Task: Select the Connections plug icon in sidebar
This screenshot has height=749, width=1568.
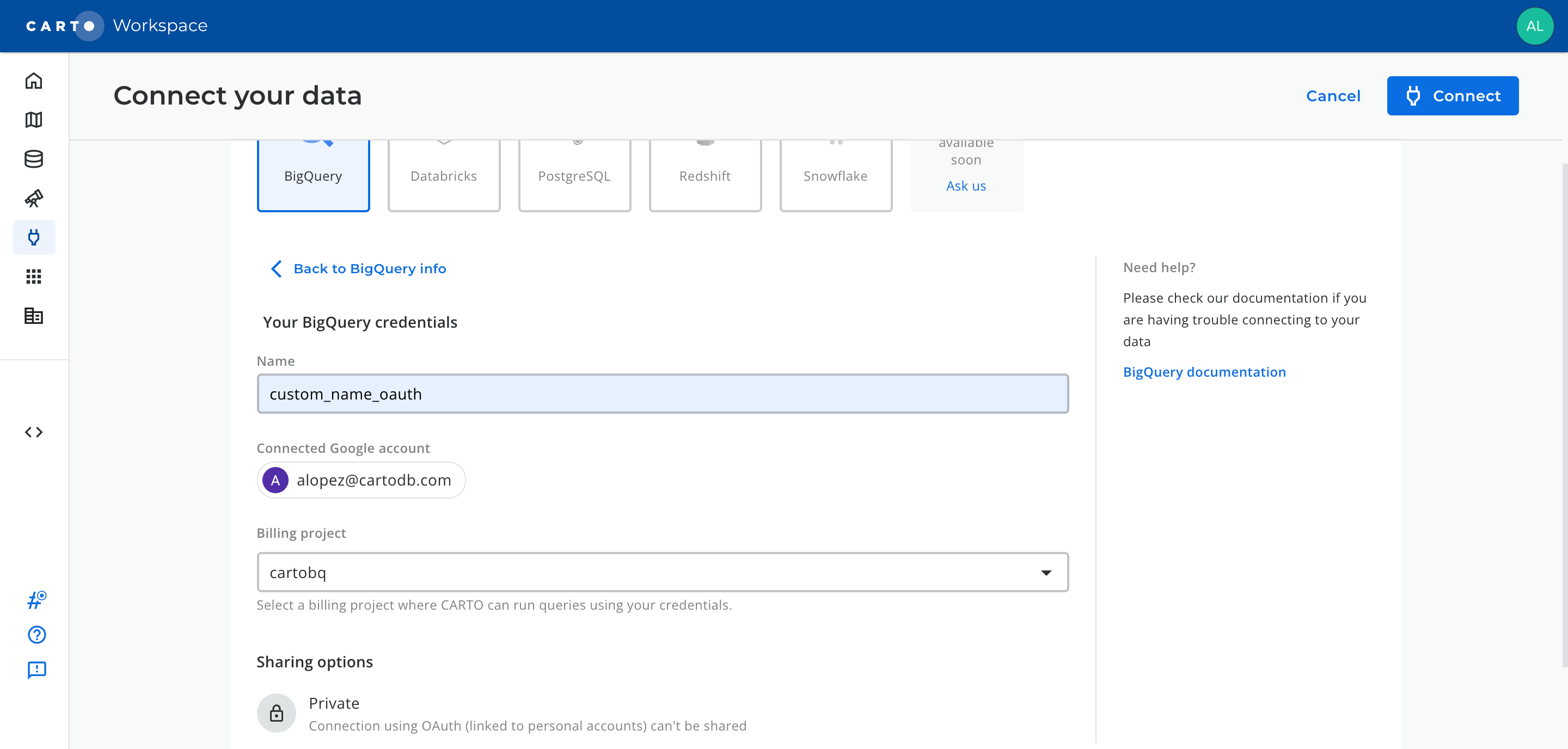Action: tap(34, 237)
